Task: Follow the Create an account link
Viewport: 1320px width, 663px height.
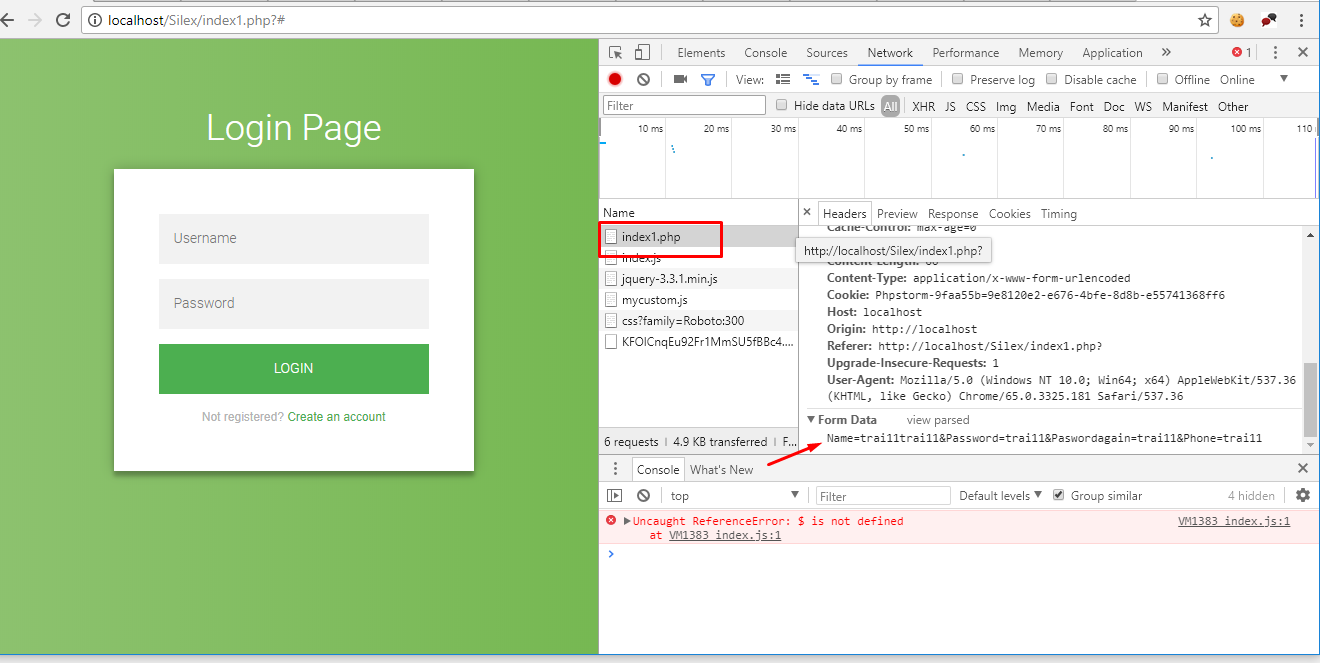Action: (336, 417)
